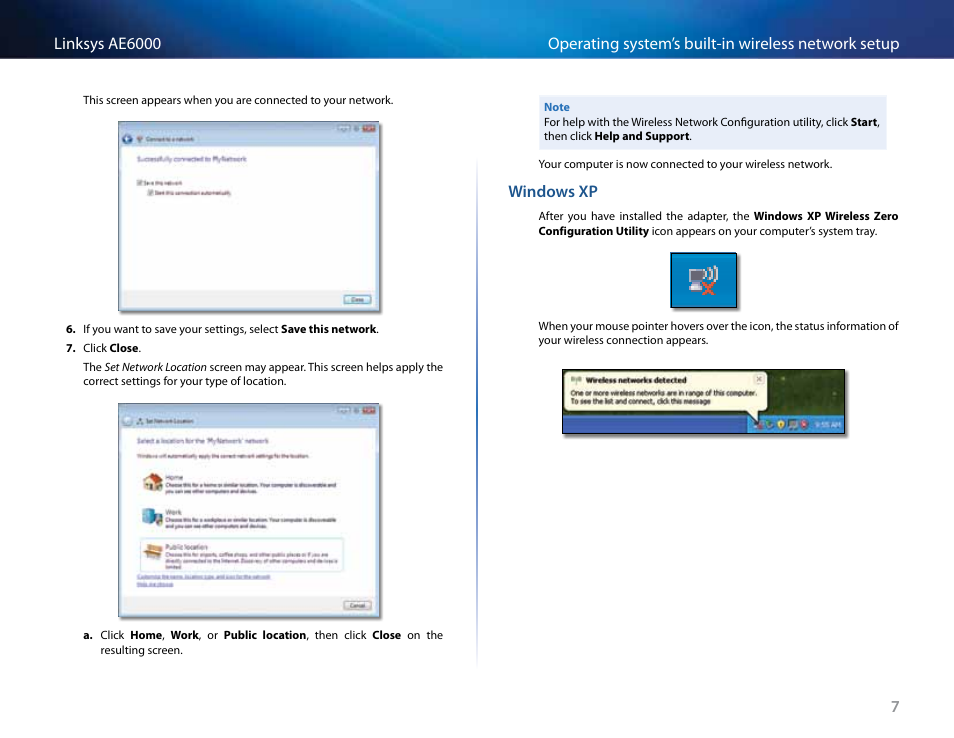Click the Work location building icon
This screenshot has height=738, width=954.
tap(152, 517)
